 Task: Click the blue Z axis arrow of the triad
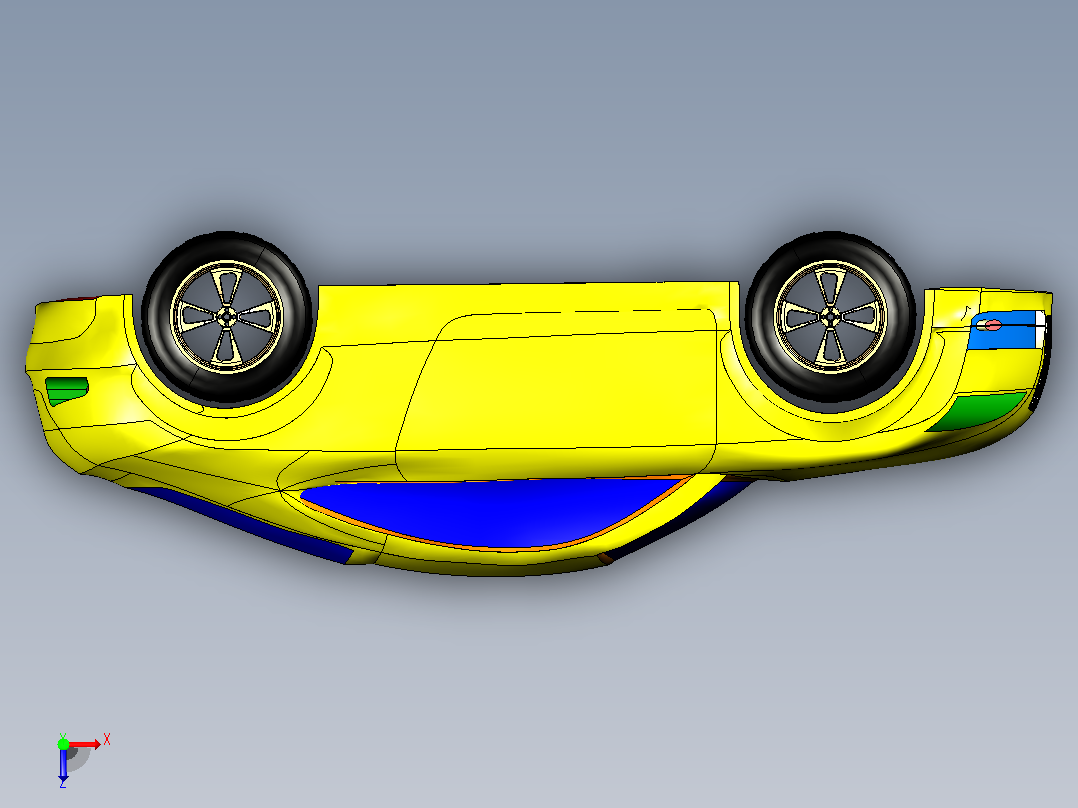coord(63,765)
